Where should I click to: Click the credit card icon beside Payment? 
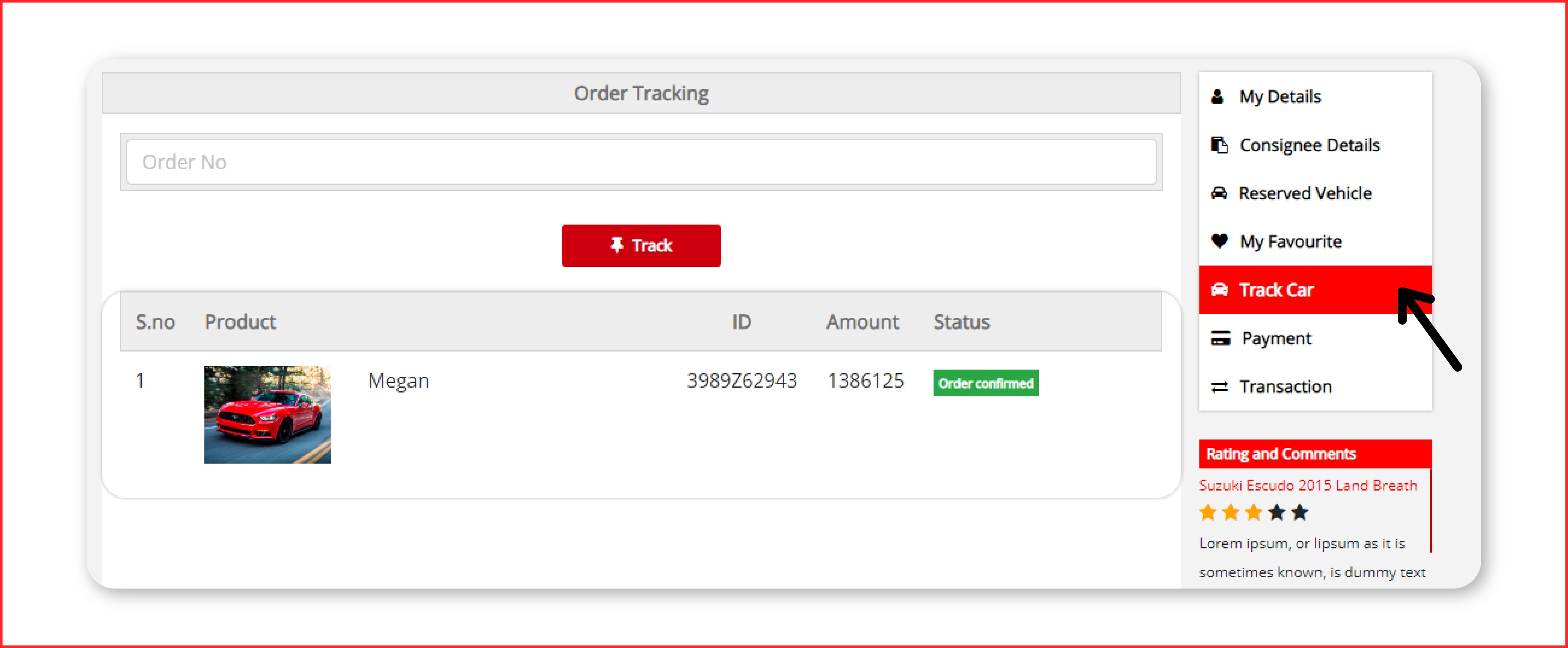1220,338
